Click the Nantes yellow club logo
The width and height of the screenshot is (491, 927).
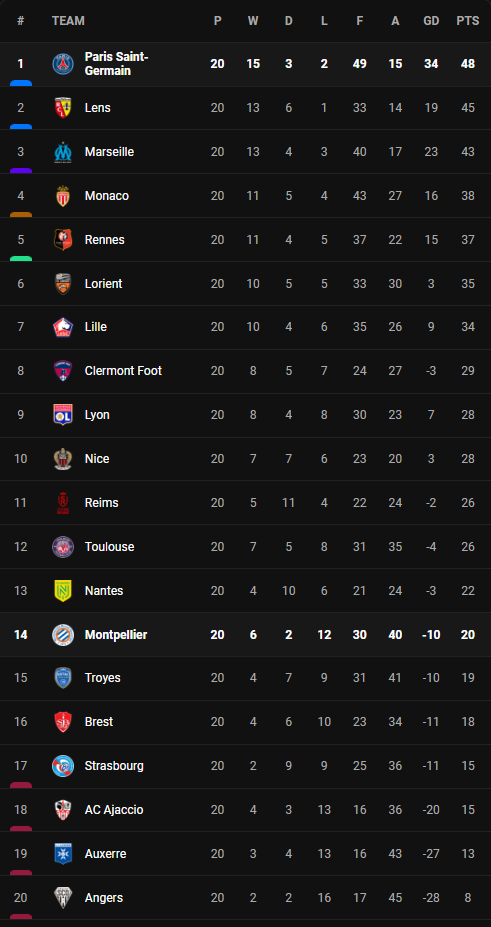[63, 591]
